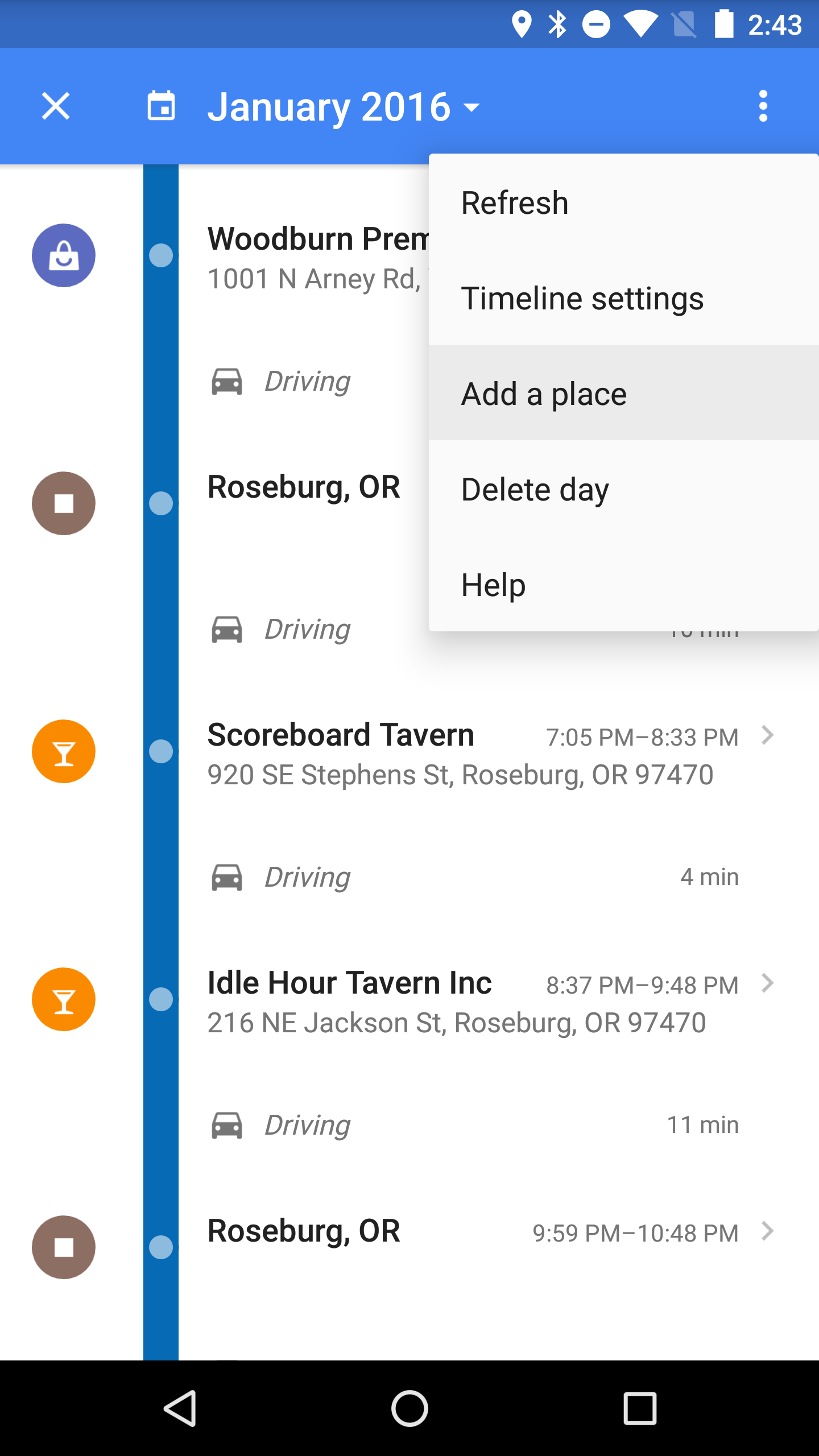Choose Add a place menu option
819x1456 pixels.
pyautogui.click(x=623, y=394)
